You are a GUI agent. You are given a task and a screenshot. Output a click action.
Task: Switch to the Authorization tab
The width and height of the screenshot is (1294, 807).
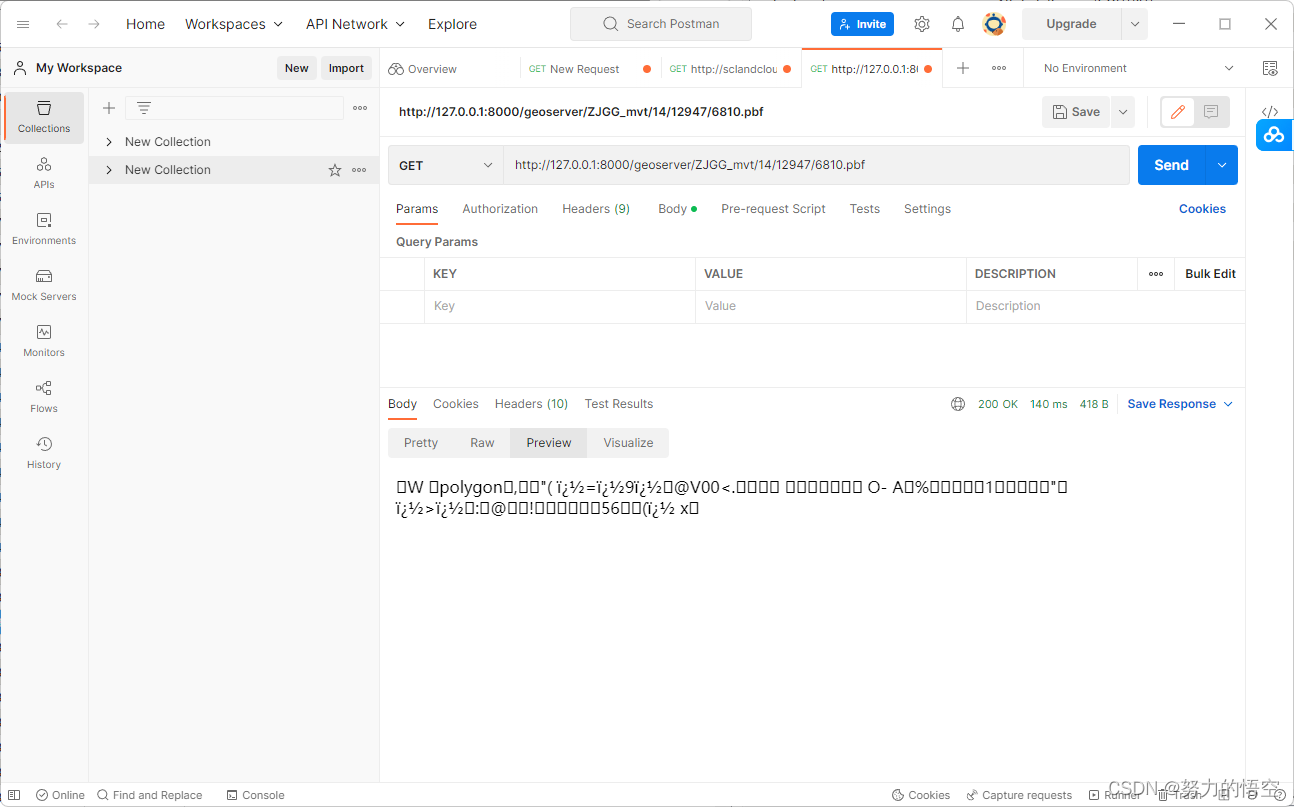click(500, 209)
